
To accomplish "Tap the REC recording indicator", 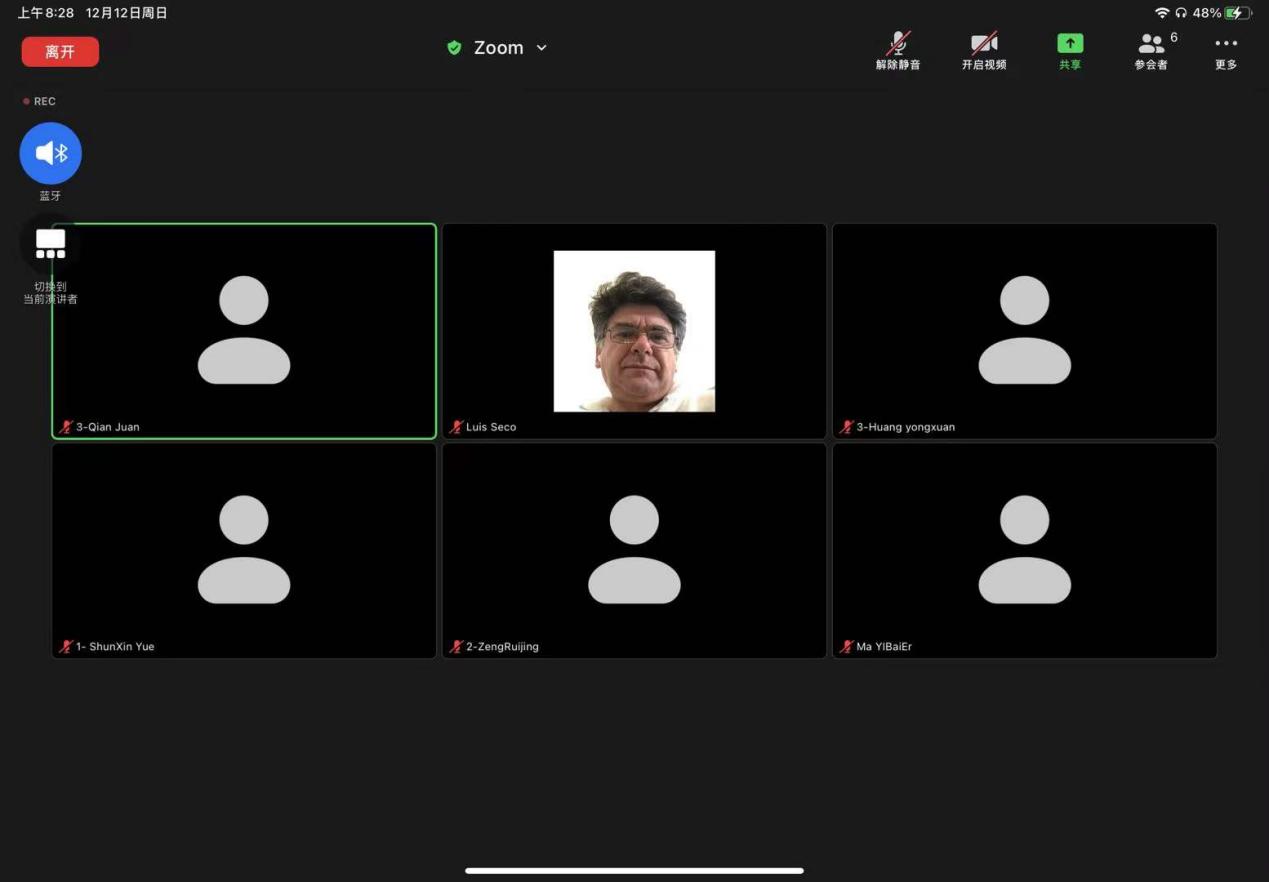I will click(40, 101).
